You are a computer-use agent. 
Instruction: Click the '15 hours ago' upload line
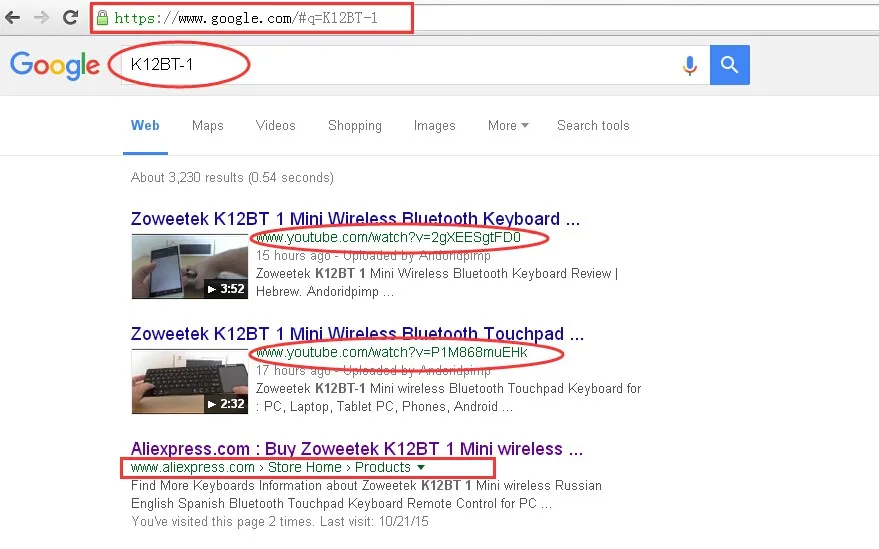[x=373, y=256]
